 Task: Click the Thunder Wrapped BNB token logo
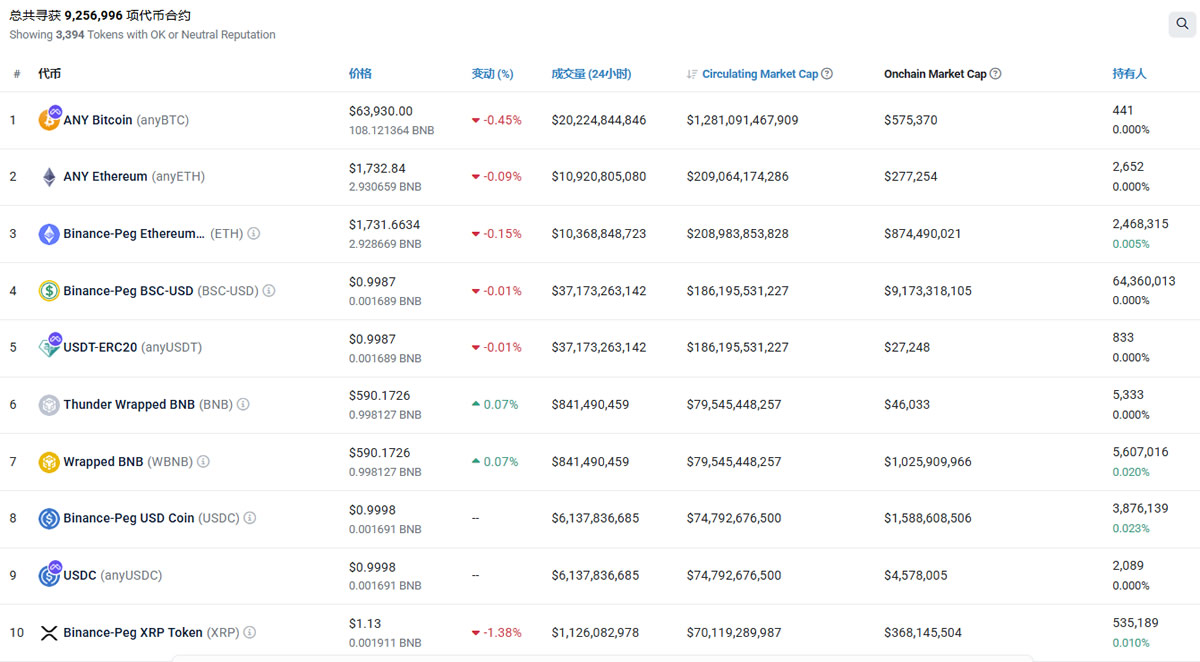click(x=49, y=405)
